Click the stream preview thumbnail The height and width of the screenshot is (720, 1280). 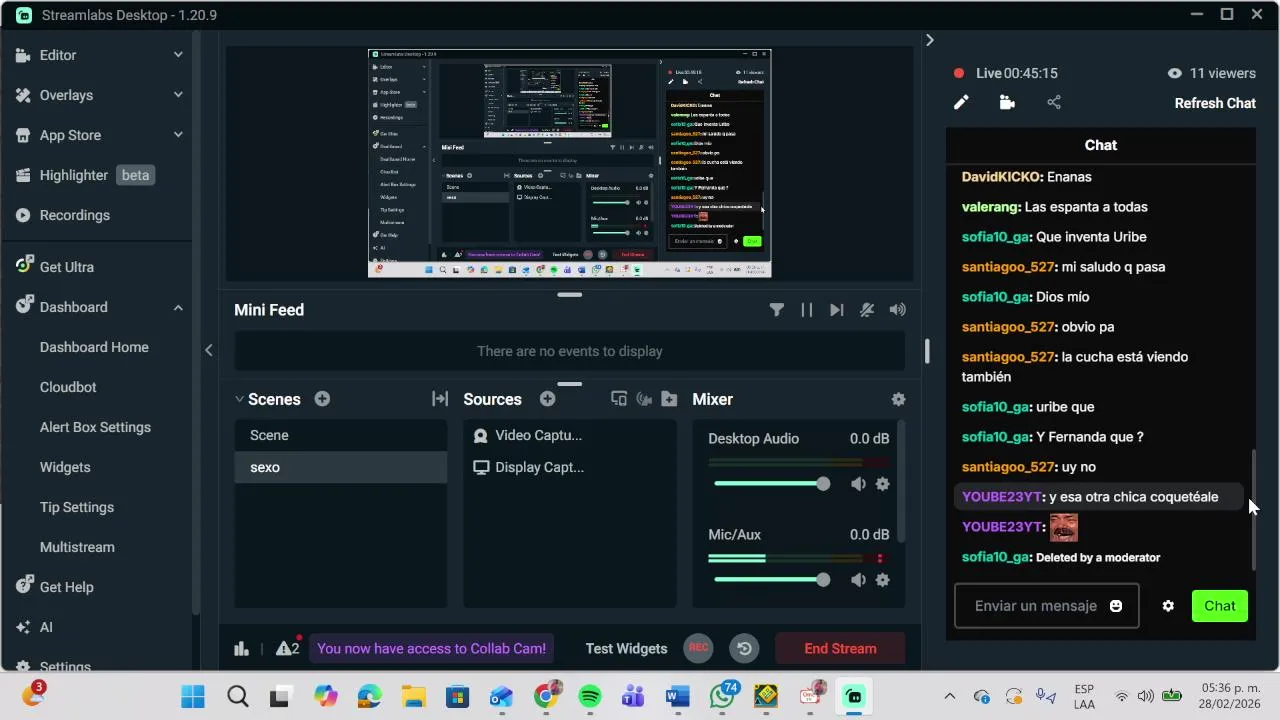click(x=570, y=163)
